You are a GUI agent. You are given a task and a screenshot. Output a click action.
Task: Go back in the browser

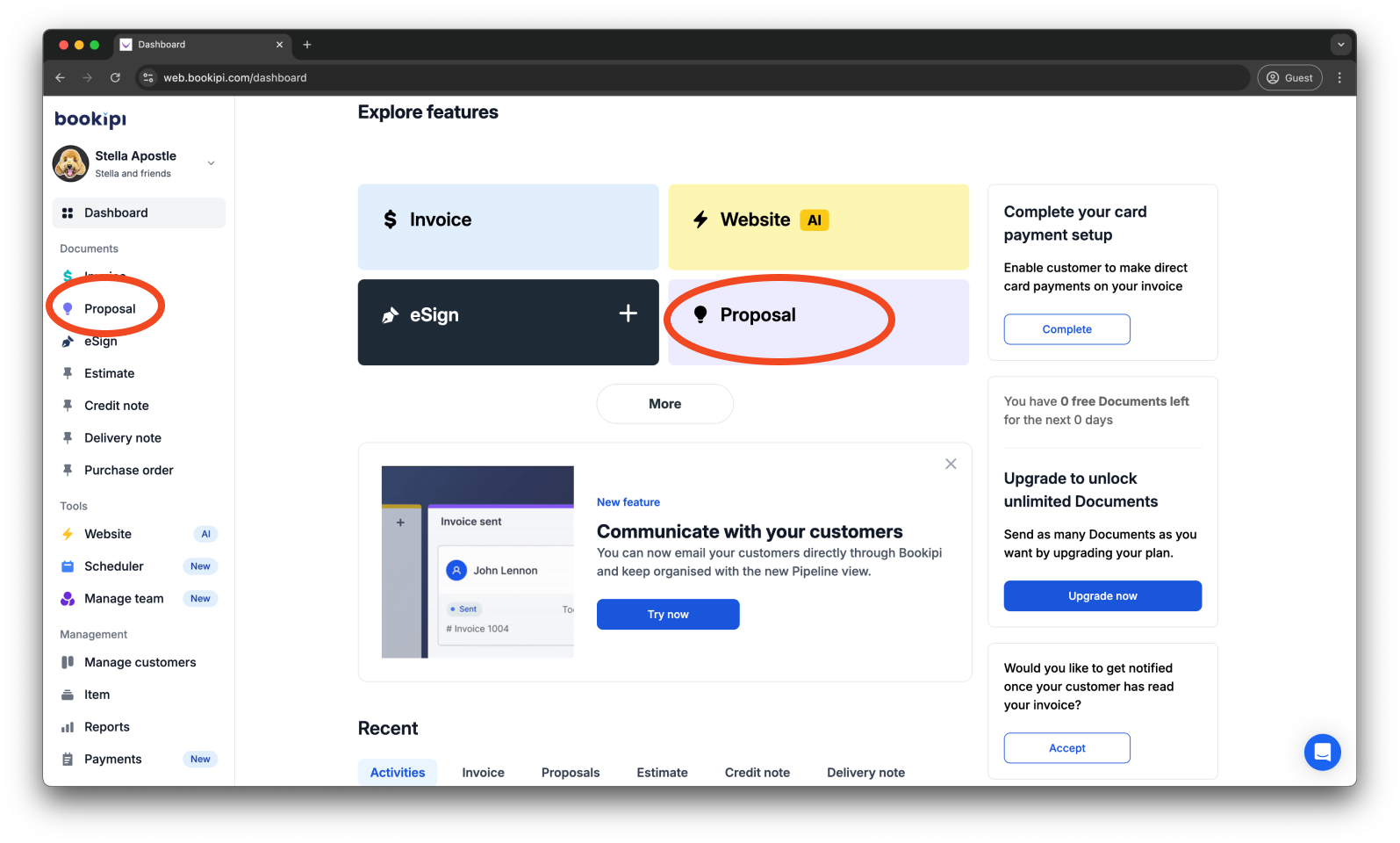pos(60,77)
